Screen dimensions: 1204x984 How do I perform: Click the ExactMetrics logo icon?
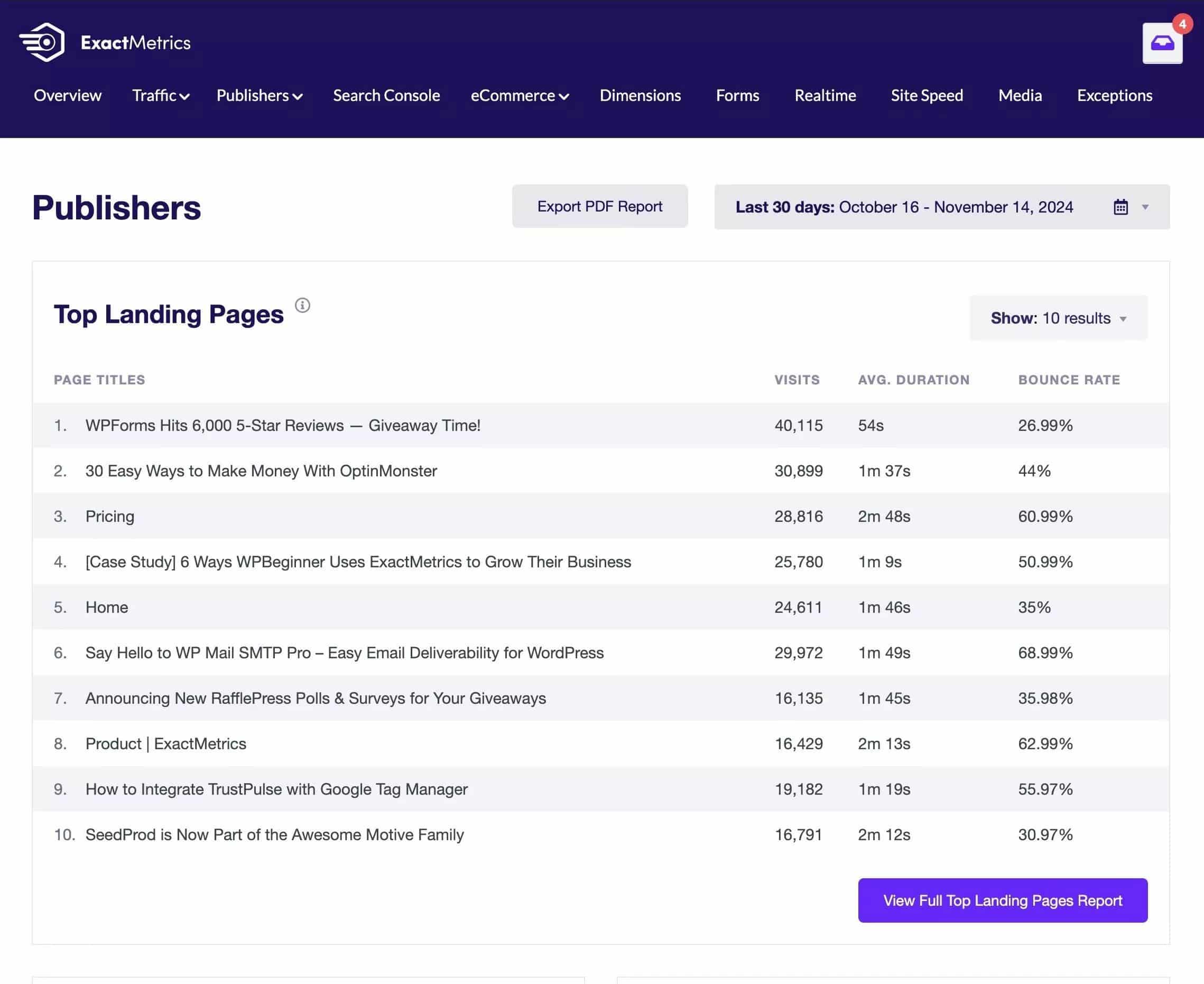click(42, 42)
